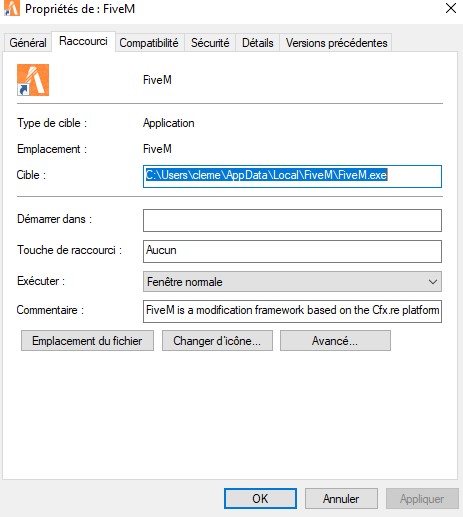
Task: Close the Propriétés de FiveM window
Action: [x=451, y=8]
